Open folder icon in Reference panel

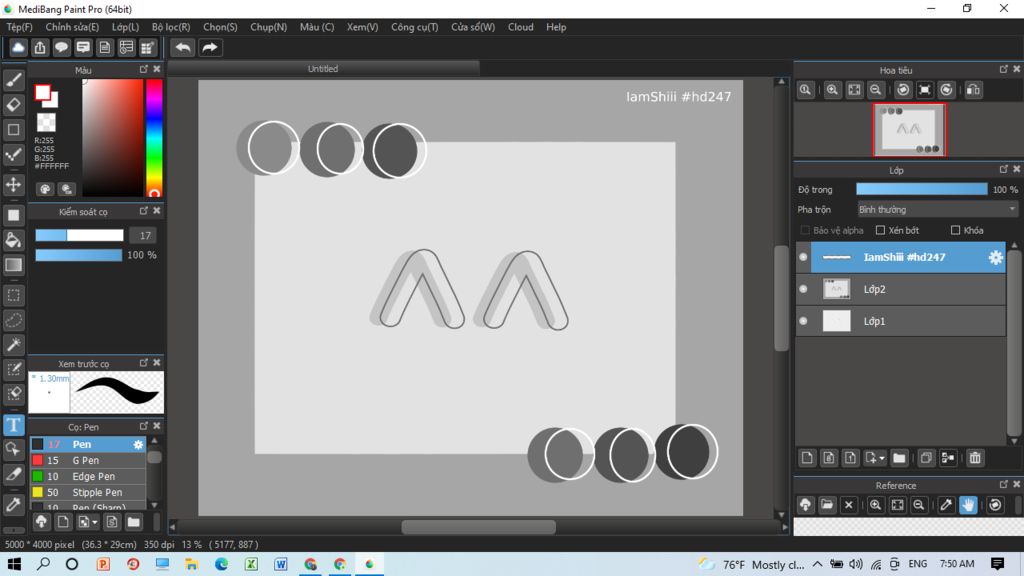(827, 505)
